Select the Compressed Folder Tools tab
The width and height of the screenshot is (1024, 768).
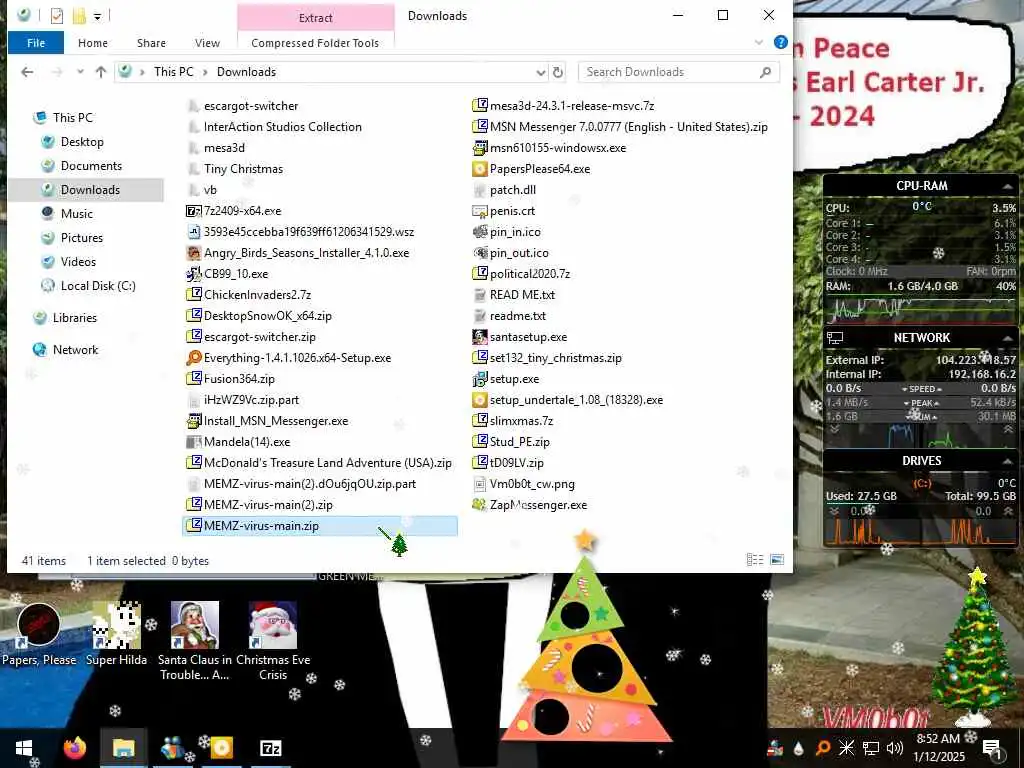pyautogui.click(x=315, y=43)
